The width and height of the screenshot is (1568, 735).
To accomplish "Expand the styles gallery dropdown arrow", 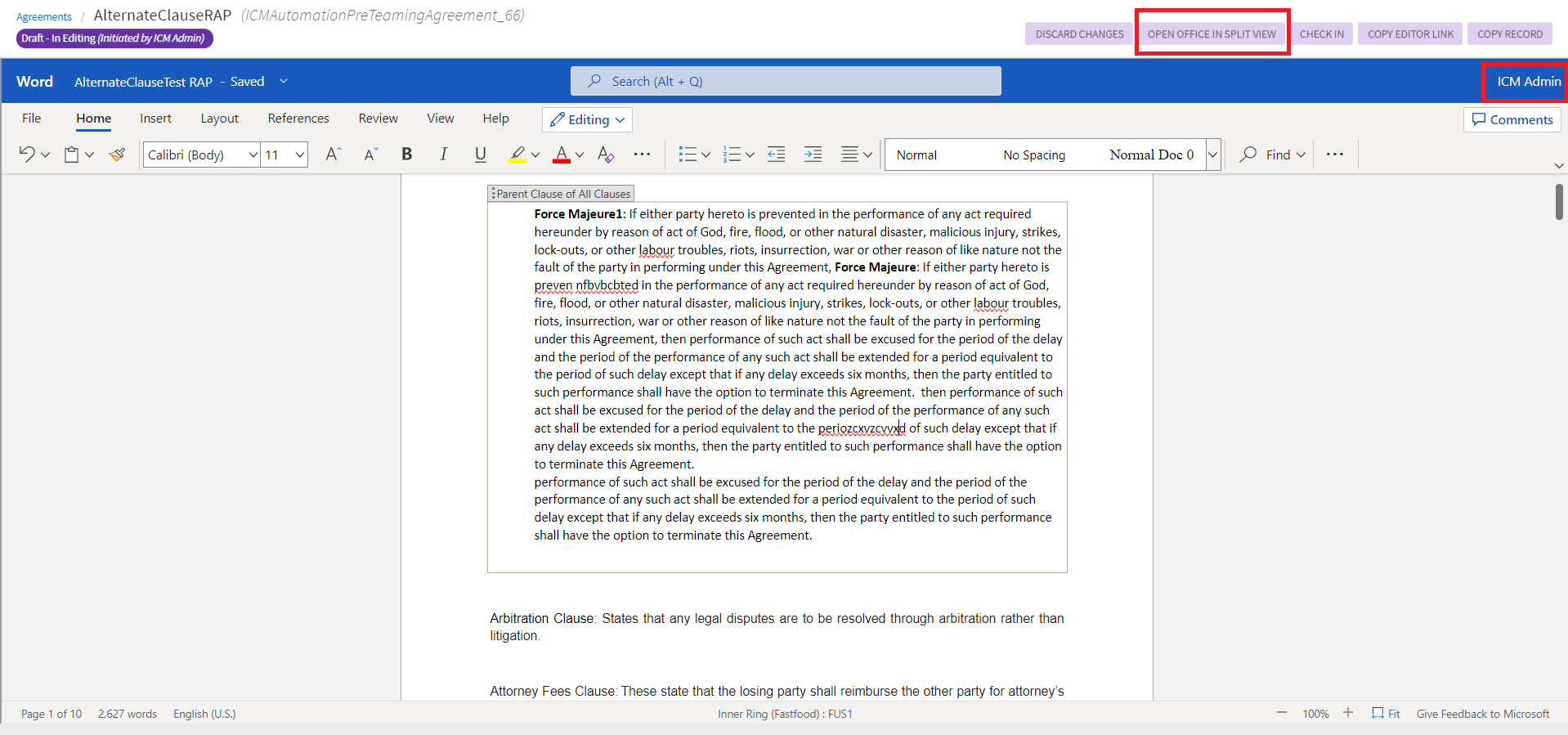I will 1213,155.
